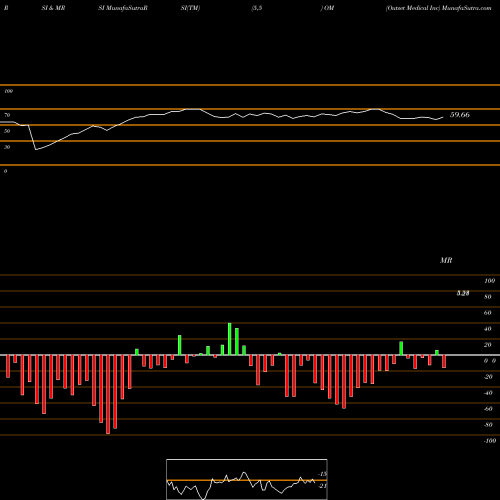The width and height of the screenshot is (500, 500).
Task: Open the small inset chart at the bottom
Action: 247,479
